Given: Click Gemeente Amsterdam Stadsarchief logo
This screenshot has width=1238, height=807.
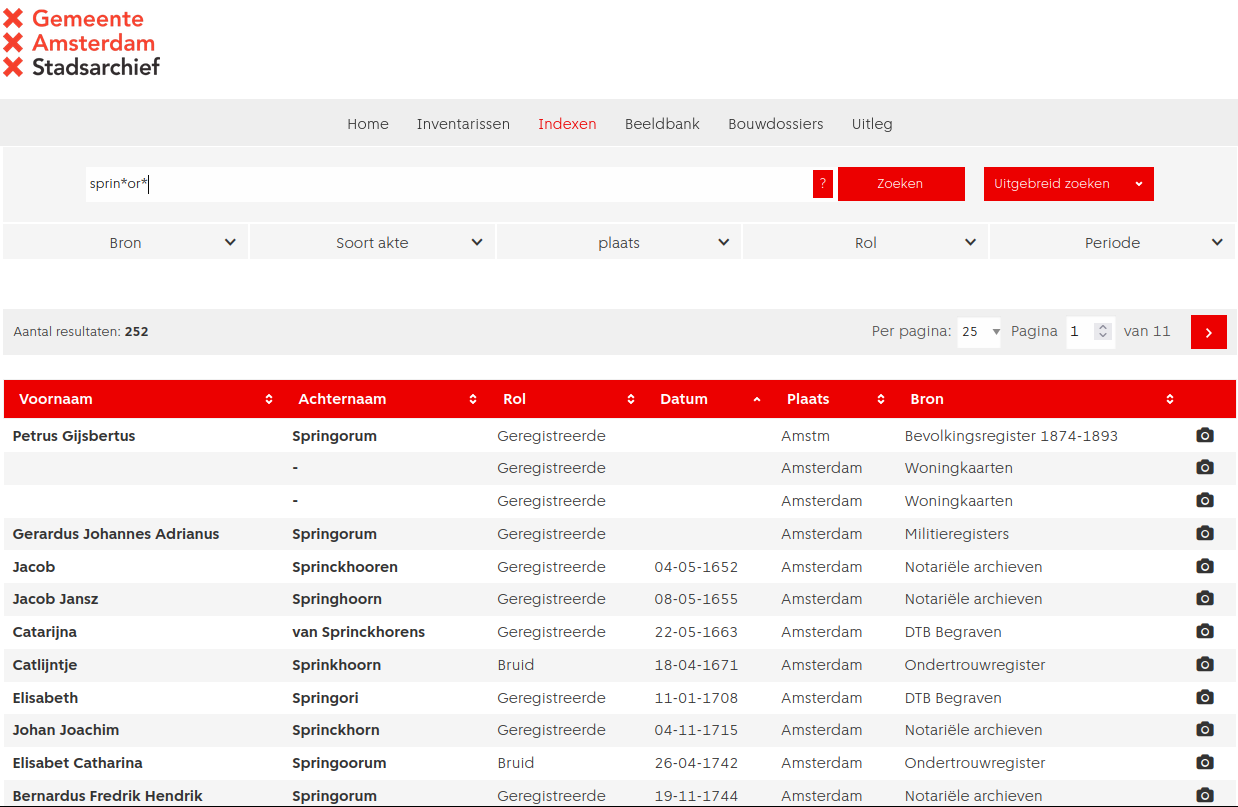Looking at the screenshot, I should tap(82, 43).
